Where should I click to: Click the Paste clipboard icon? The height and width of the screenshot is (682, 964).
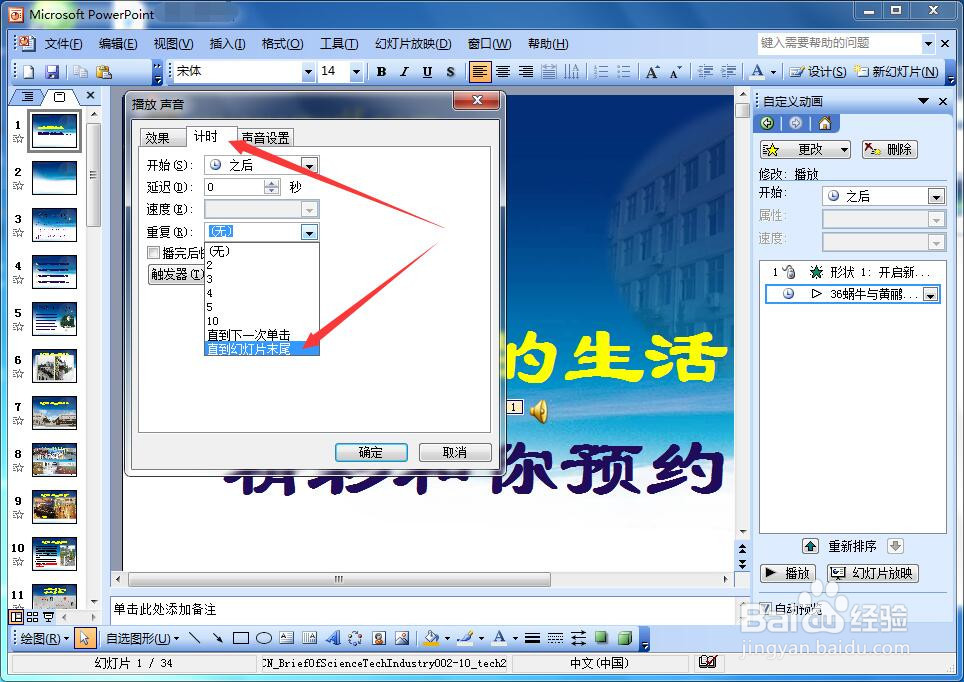pyautogui.click(x=104, y=72)
